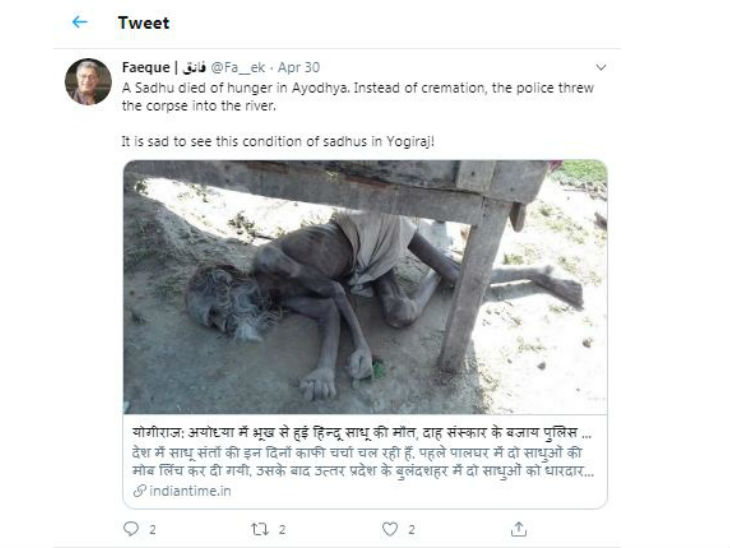The height and width of the screenshot is (548, 730).
Task: Retweet using the arrows icon
Action: tap(260, 529)
